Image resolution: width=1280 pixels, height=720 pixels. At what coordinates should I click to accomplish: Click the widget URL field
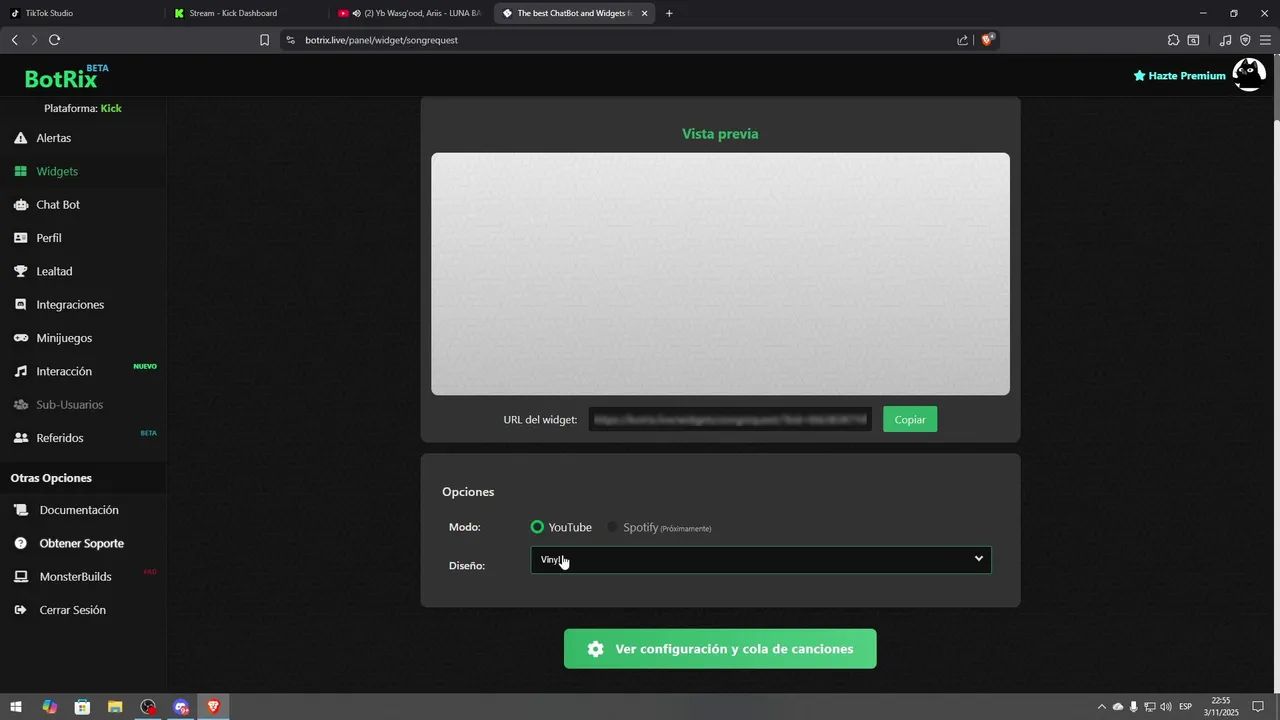pos(730,420)
